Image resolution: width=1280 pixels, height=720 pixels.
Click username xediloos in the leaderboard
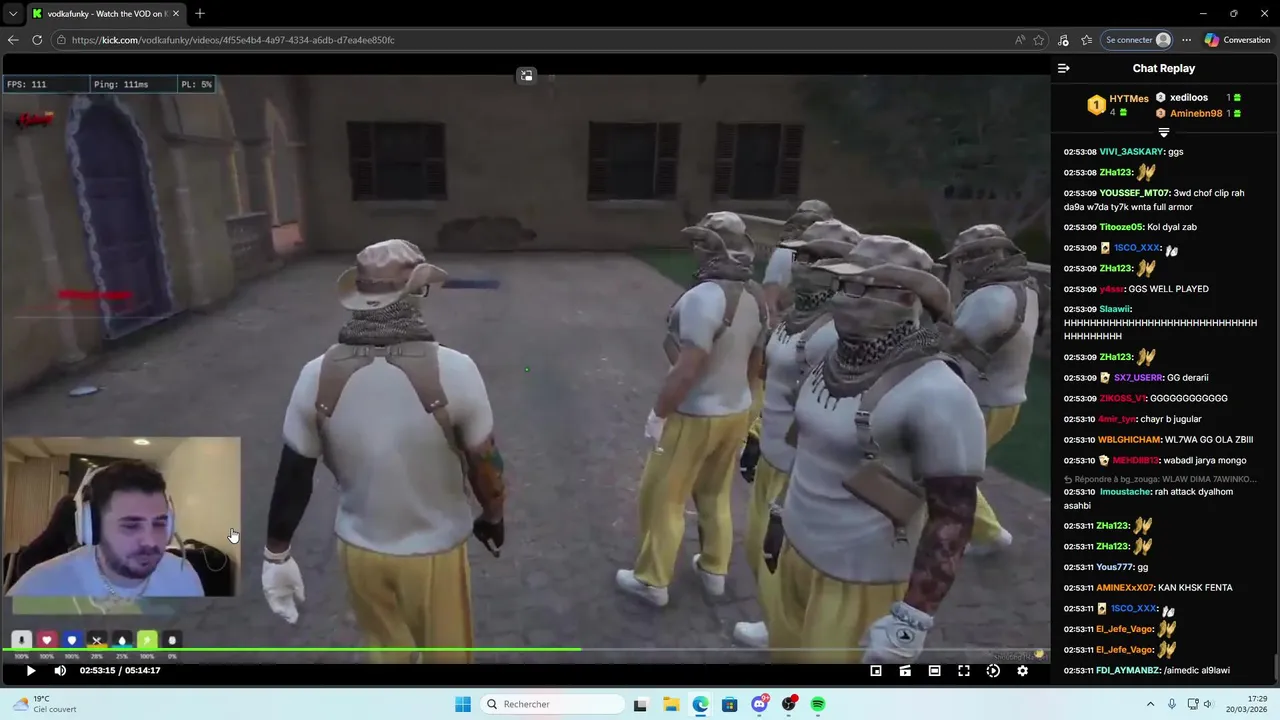(x=1189, y=97)
